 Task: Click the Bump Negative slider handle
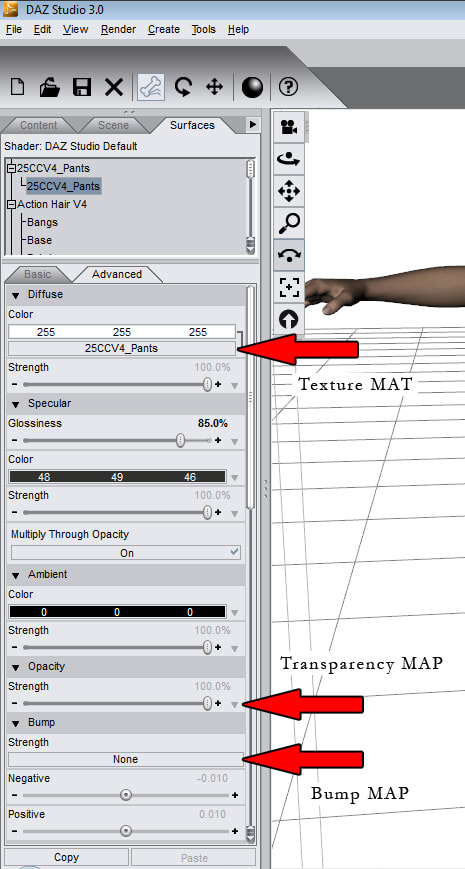[x=126, y=795]
